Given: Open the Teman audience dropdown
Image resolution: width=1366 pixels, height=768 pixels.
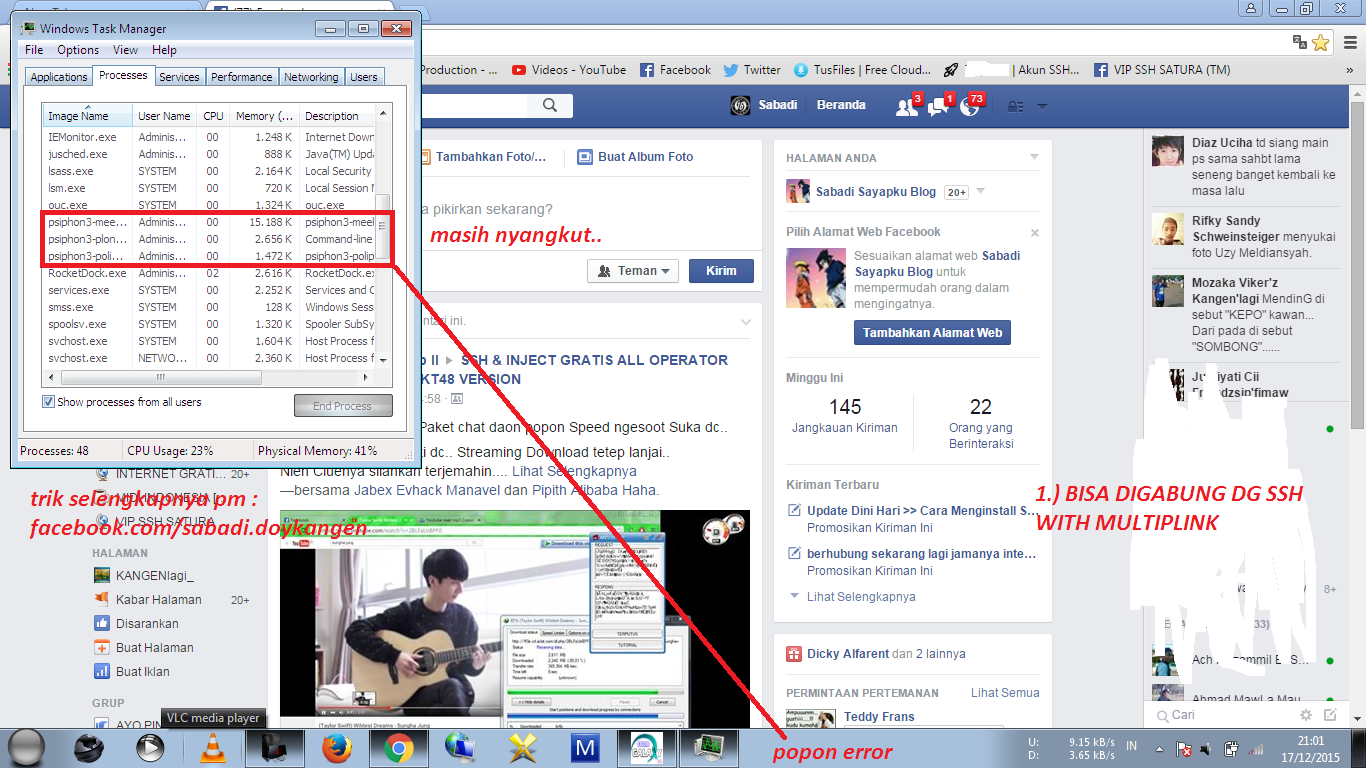Looking at the screenshot, I should point(633,271).
